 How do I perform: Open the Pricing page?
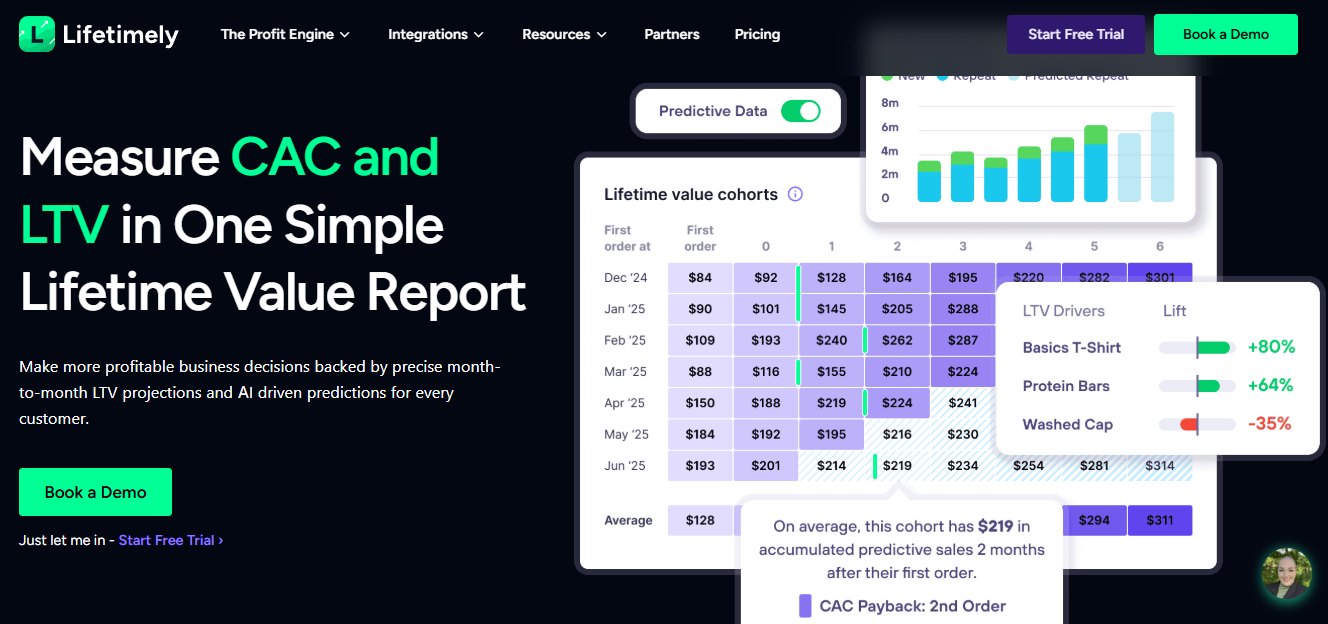click(x=757, y=34)
